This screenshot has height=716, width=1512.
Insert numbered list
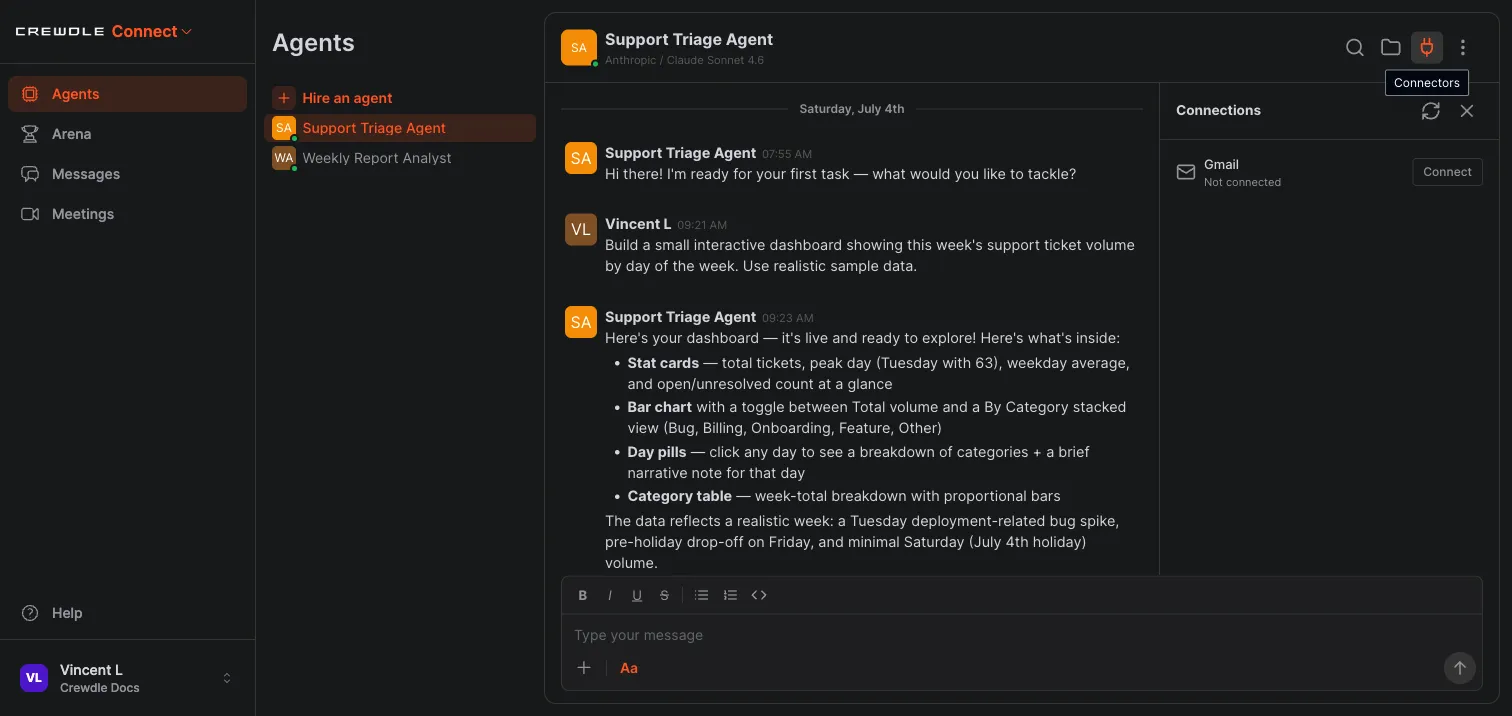(x=730, y=595)
